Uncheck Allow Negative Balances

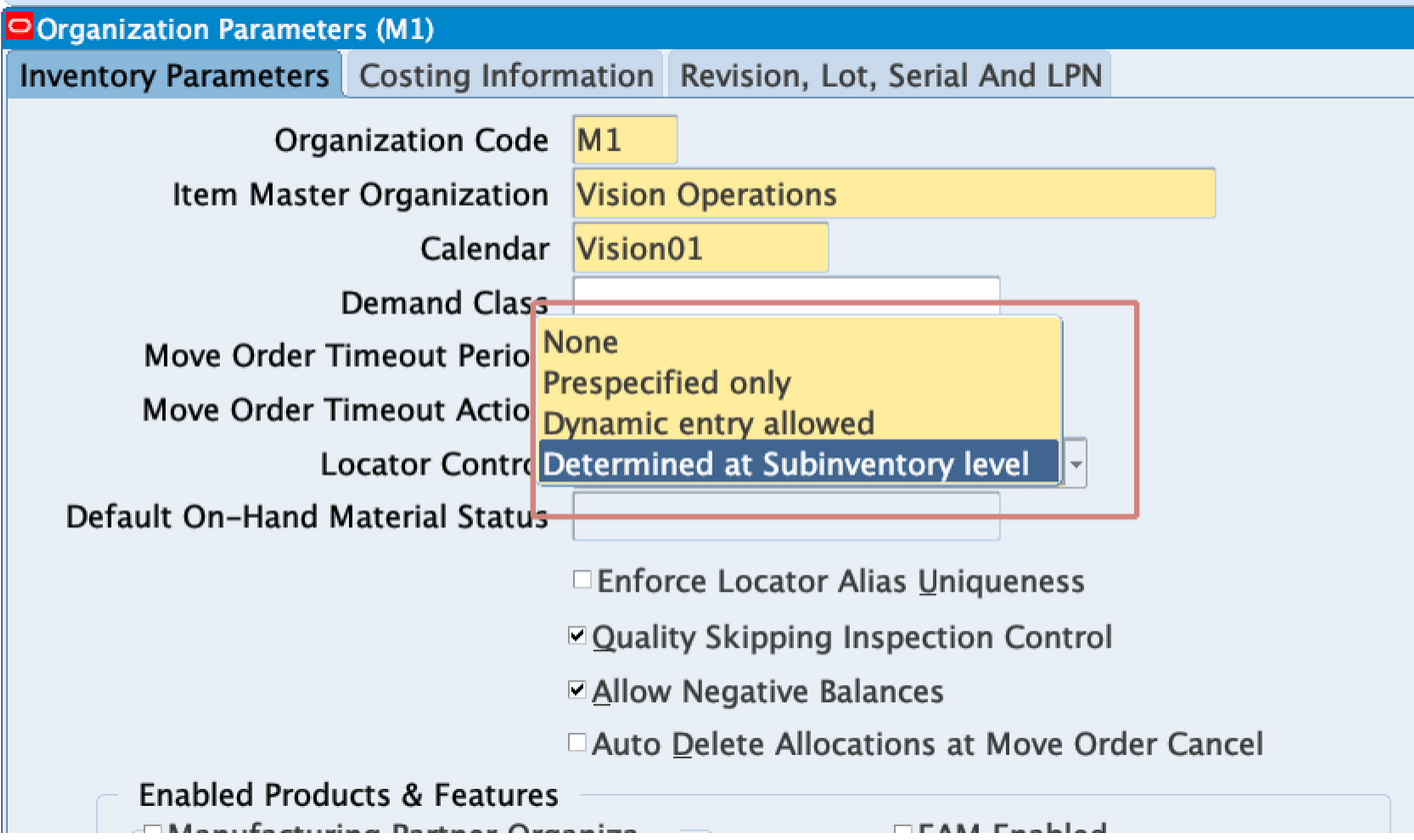579,688
